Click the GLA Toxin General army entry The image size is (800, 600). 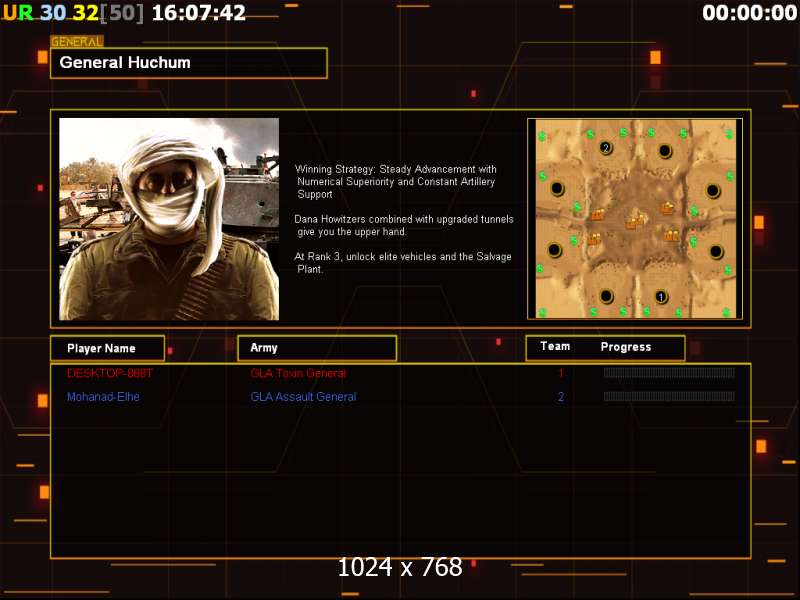298,373
